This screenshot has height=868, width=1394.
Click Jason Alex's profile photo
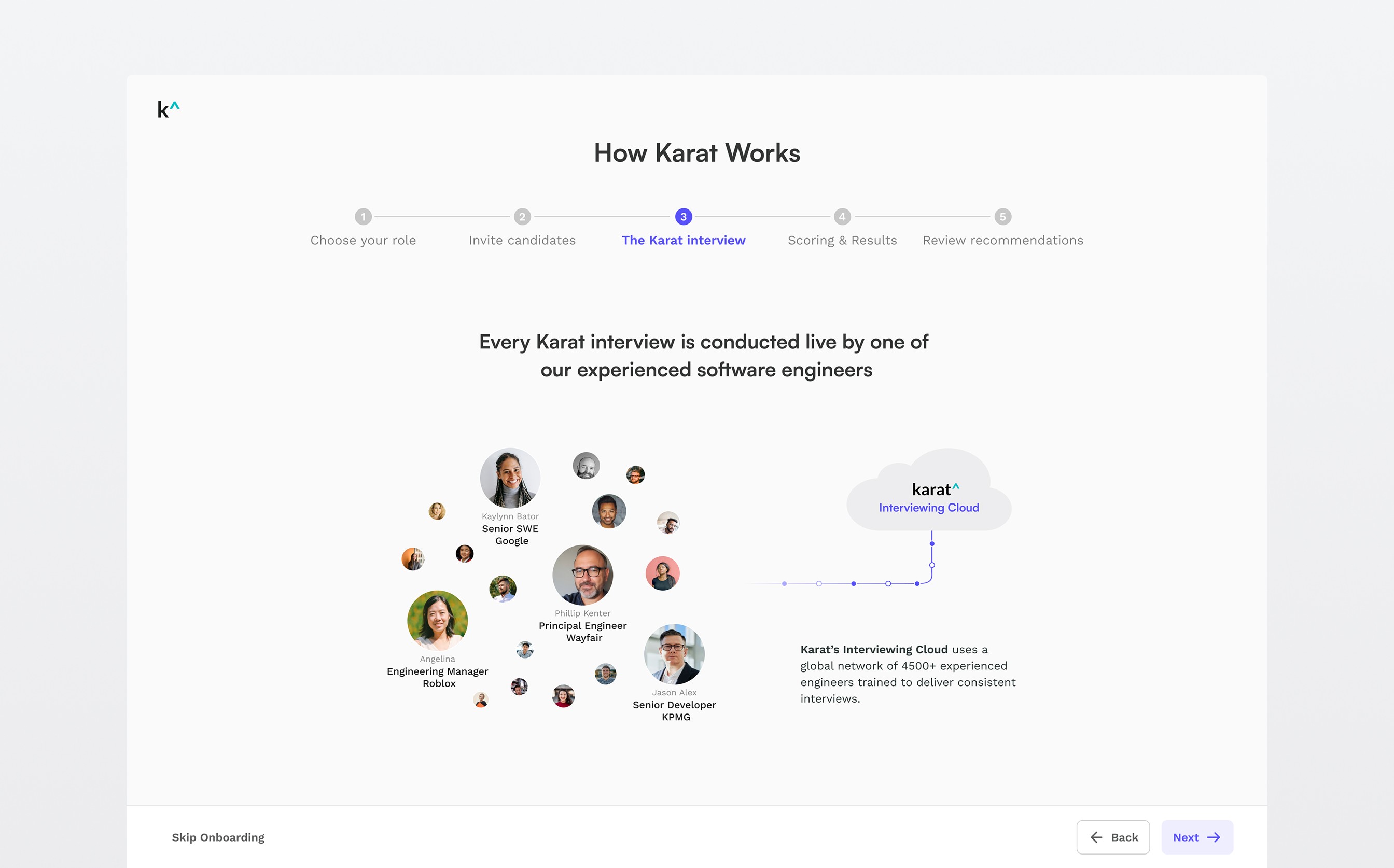coord(674,654)
